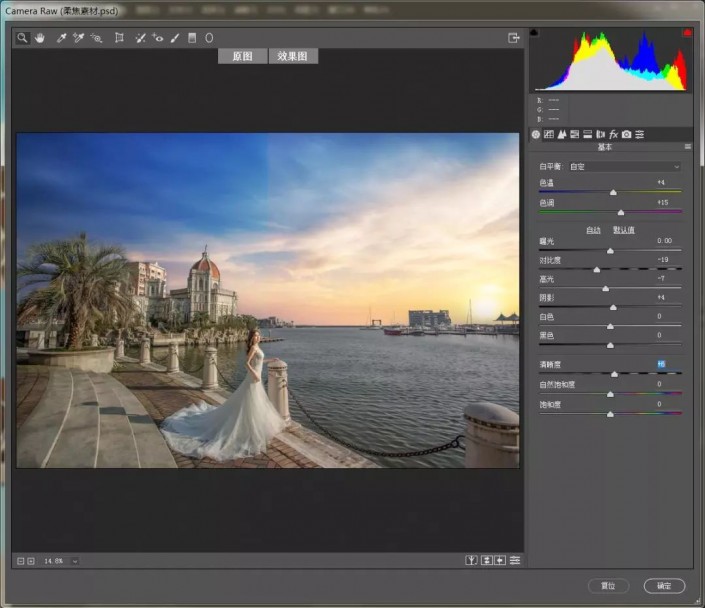Open the Effects (fx) panel tab
Viewport: 705px width, 608px height.
point(613,134)
